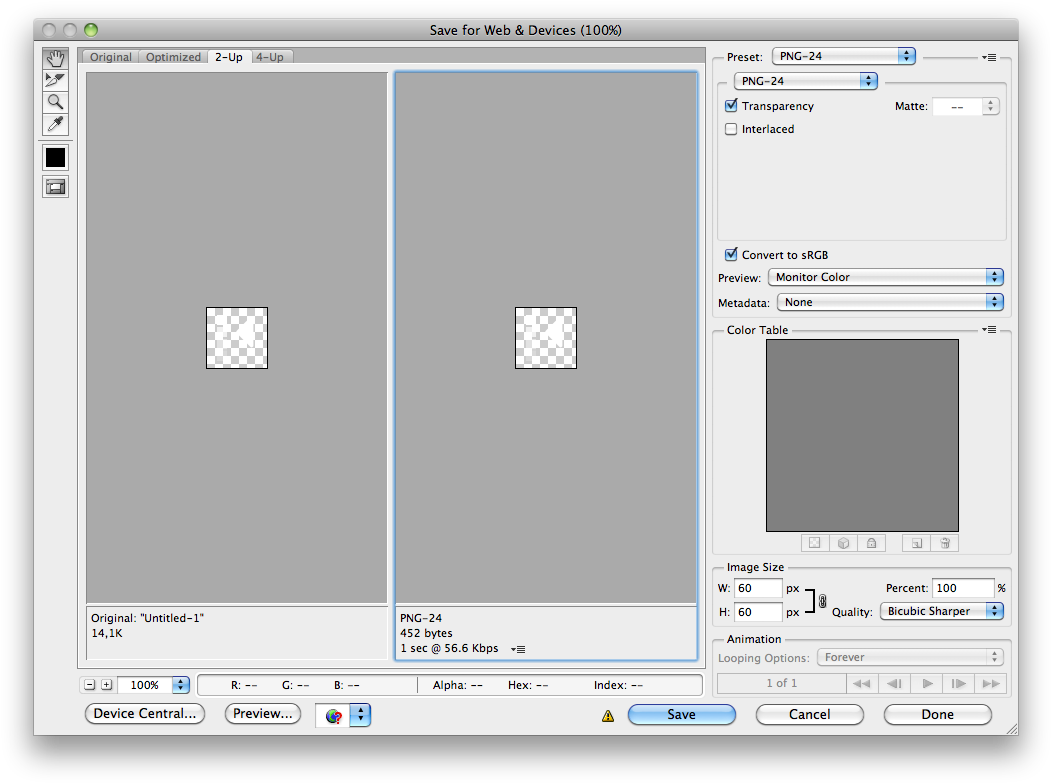Open the Metadata dropdown
Viewport: 1051px width, 783px height.
tap(888, 302)
